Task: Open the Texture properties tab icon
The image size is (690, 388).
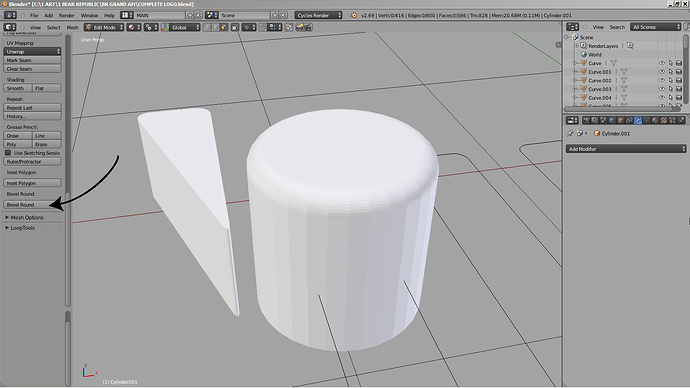Action: pos(664,120)
